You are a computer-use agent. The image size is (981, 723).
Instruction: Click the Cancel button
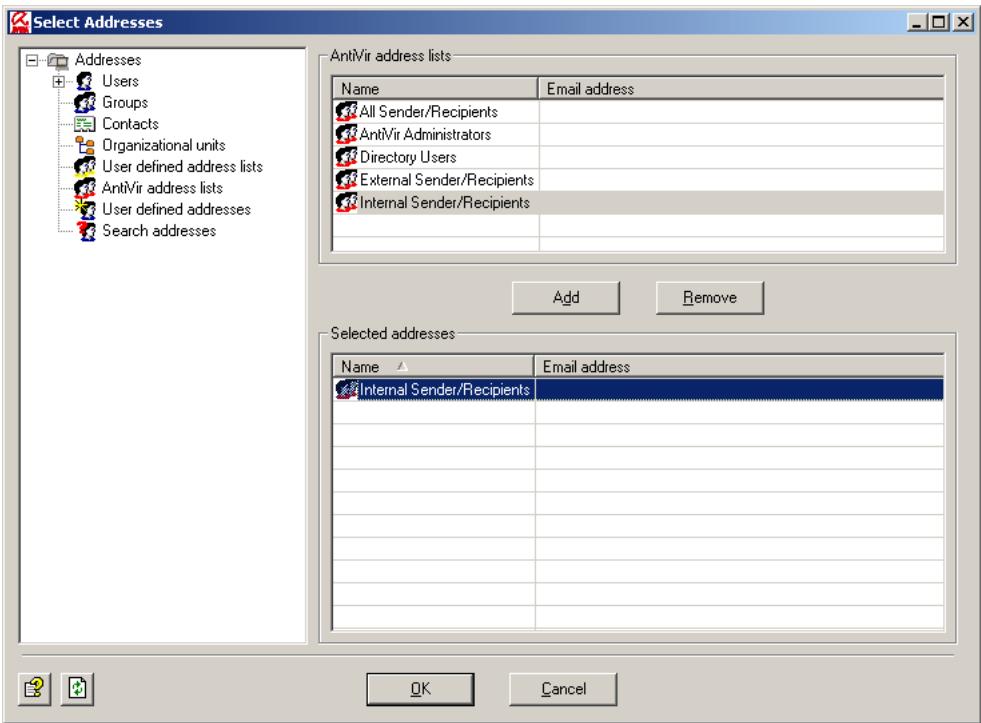point(563,689)
